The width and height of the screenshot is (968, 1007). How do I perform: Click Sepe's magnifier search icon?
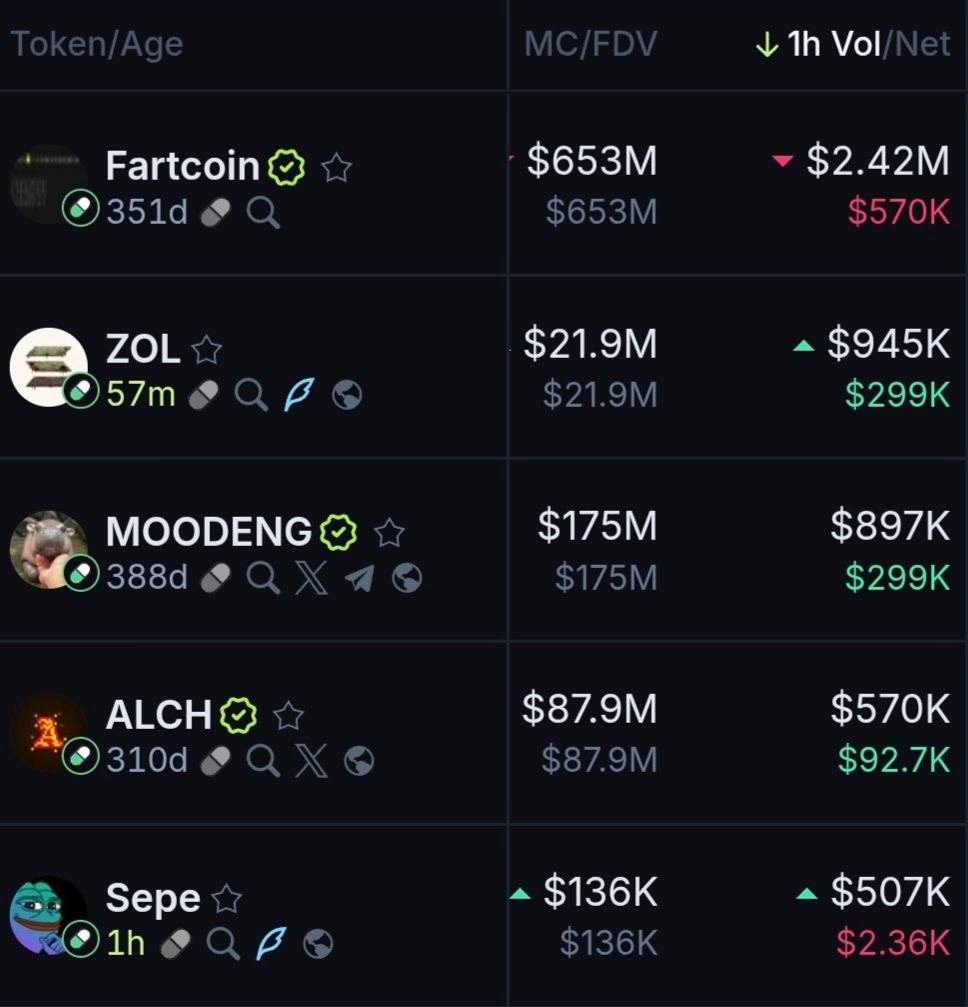[223, 944]
